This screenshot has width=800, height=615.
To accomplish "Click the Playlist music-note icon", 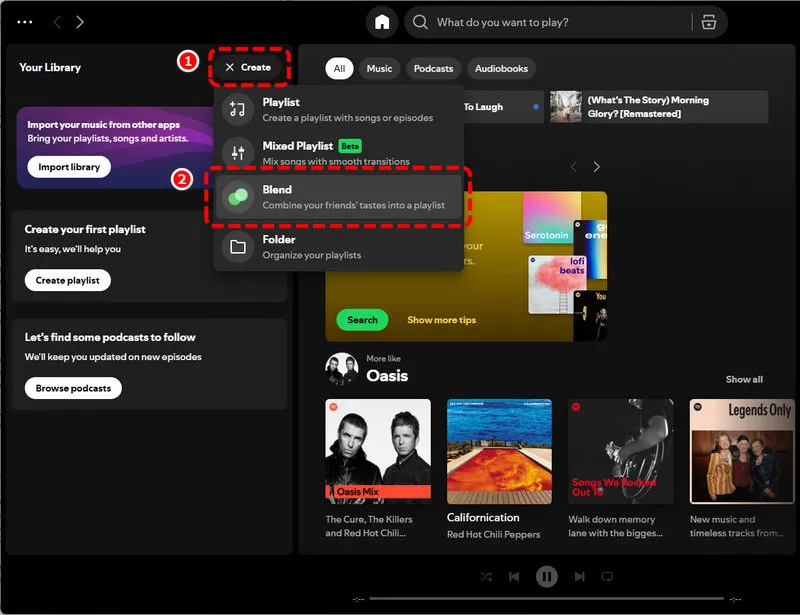I will tap(237, 109).
